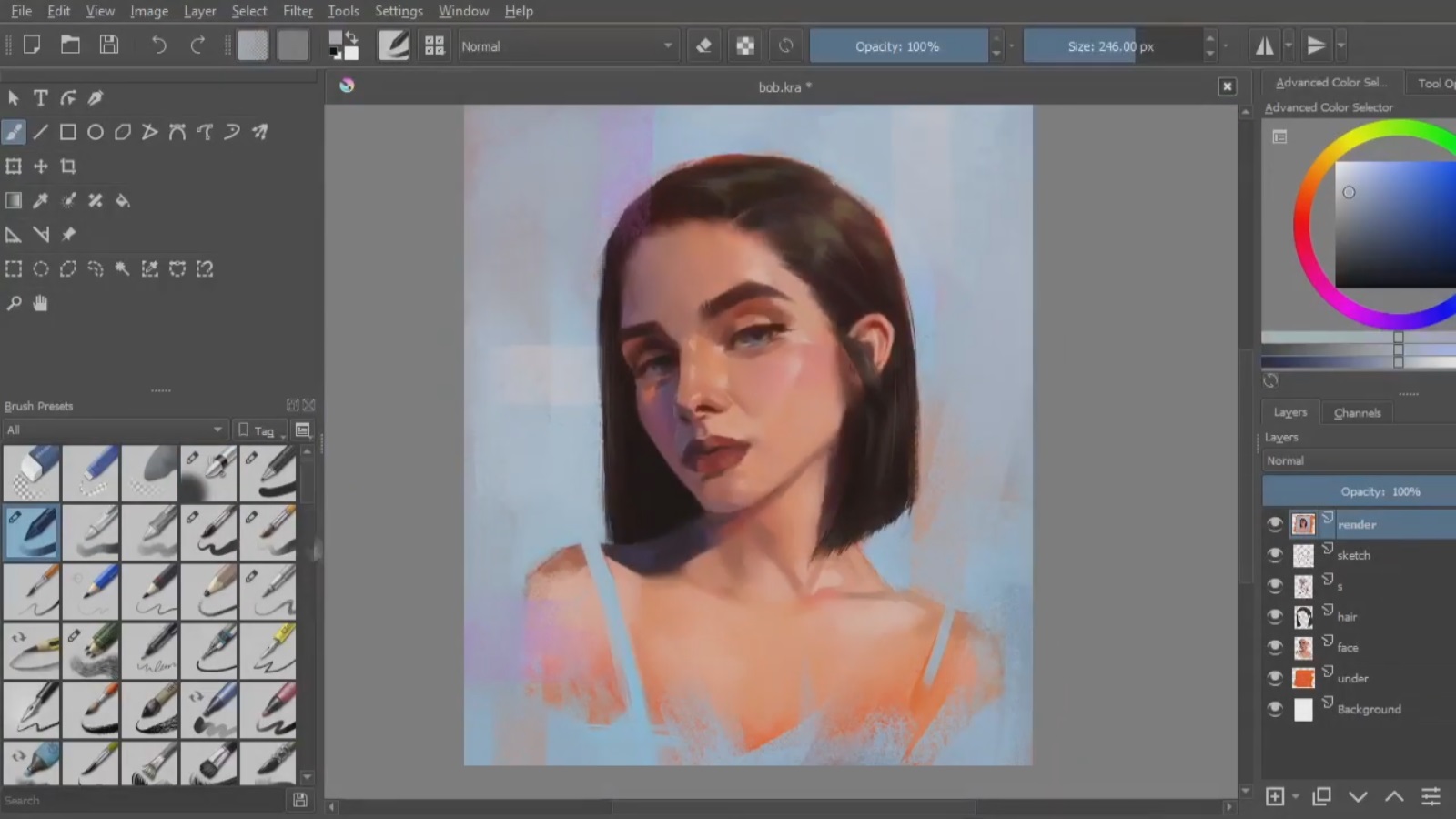Increase the brush size stepper
This screenshot has height=819, width=1456.
[x=1209, y=38]
